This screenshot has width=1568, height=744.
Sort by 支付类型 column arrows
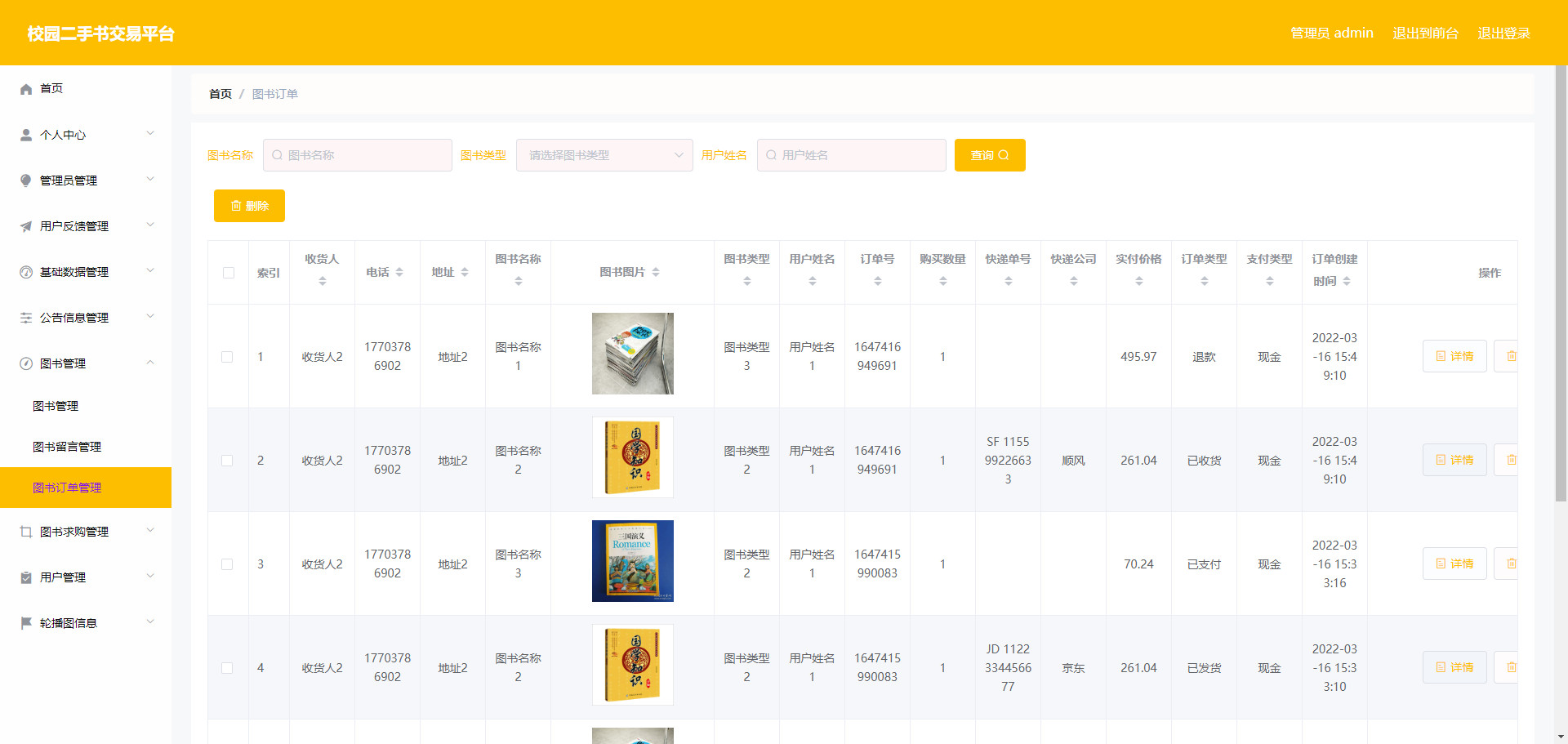tap(1270, 281)
